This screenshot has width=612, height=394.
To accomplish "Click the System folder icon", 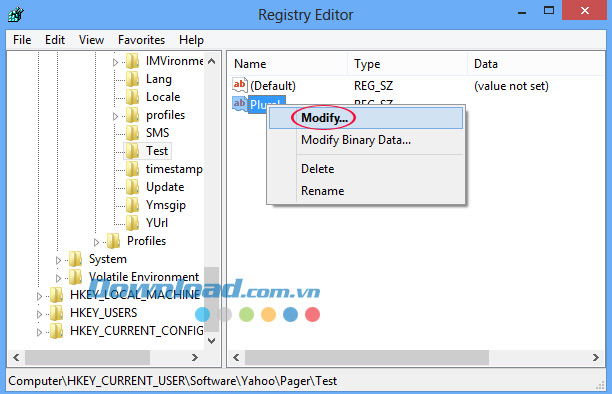I will (x=75, y=259).
